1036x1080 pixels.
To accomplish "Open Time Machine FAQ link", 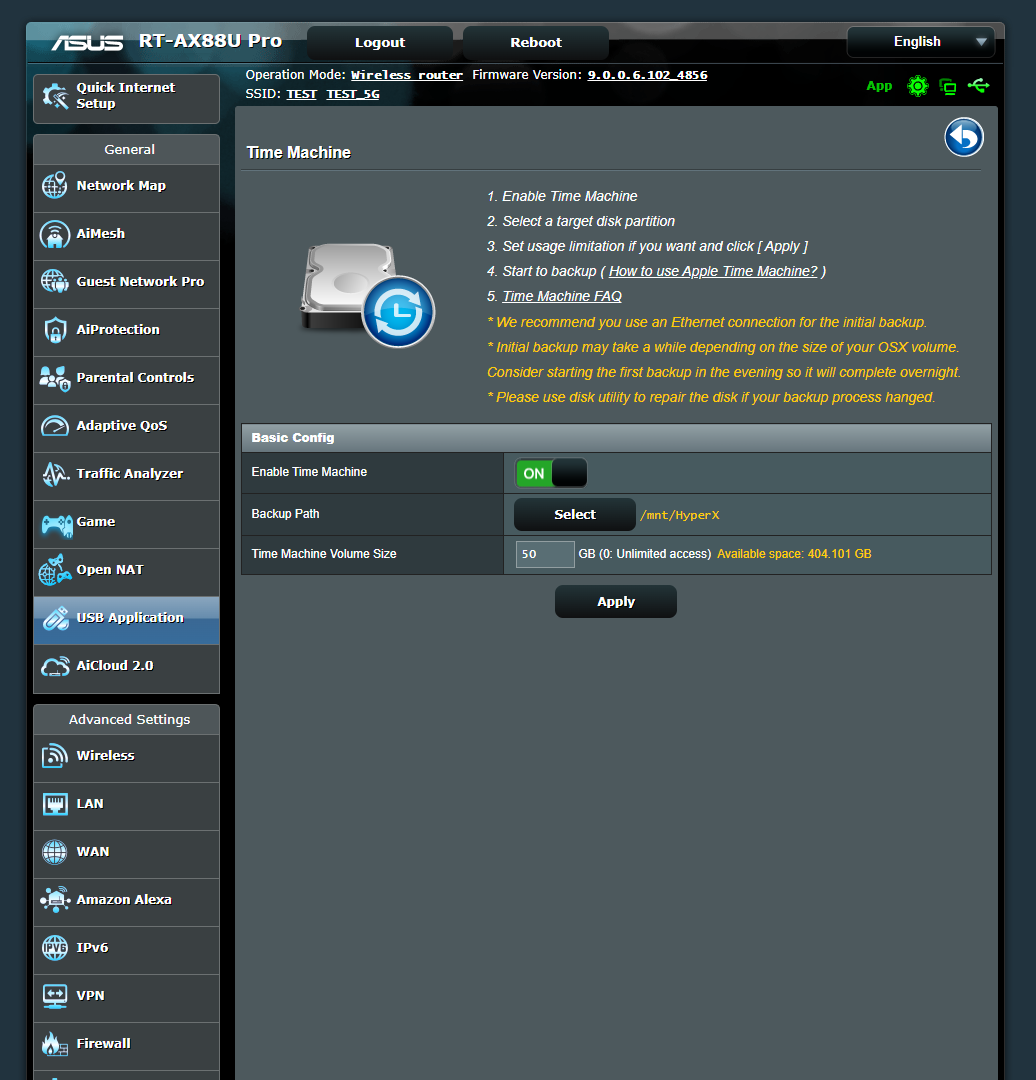I will click(x=562, y=297).
